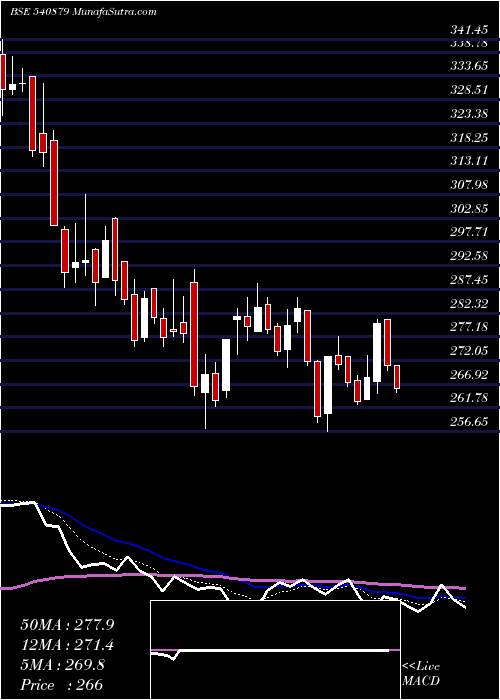500x700 pixels.
Task: Click the 272.05 price axis label
Action: click(468, 351)
